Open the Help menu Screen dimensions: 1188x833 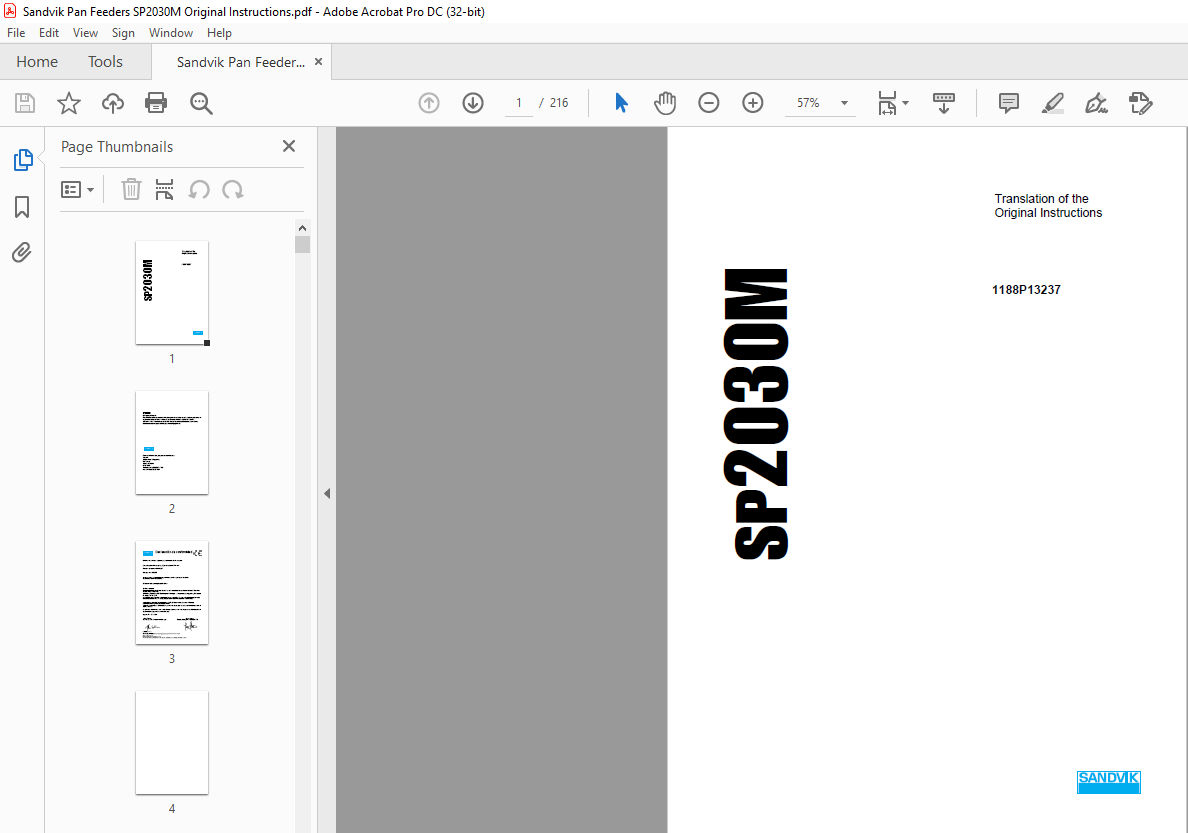click(x=219, y=33)
